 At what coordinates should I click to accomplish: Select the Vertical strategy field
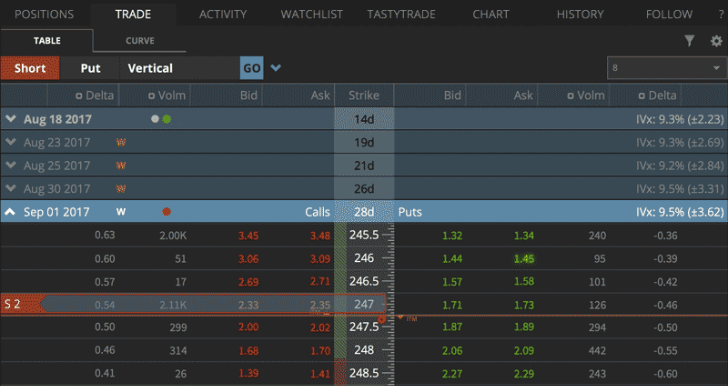coord(180,68)
